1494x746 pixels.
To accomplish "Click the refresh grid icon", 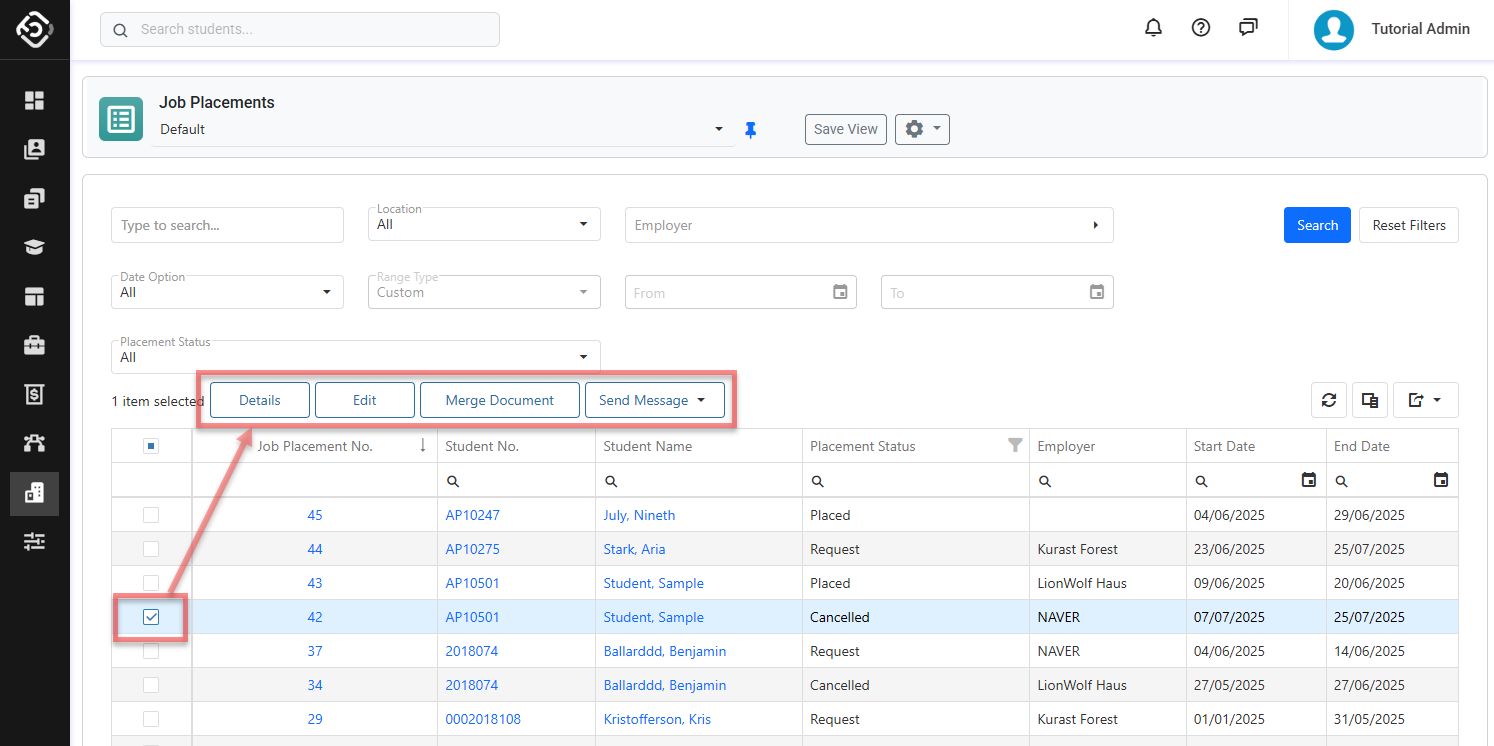I will 1329,400.
